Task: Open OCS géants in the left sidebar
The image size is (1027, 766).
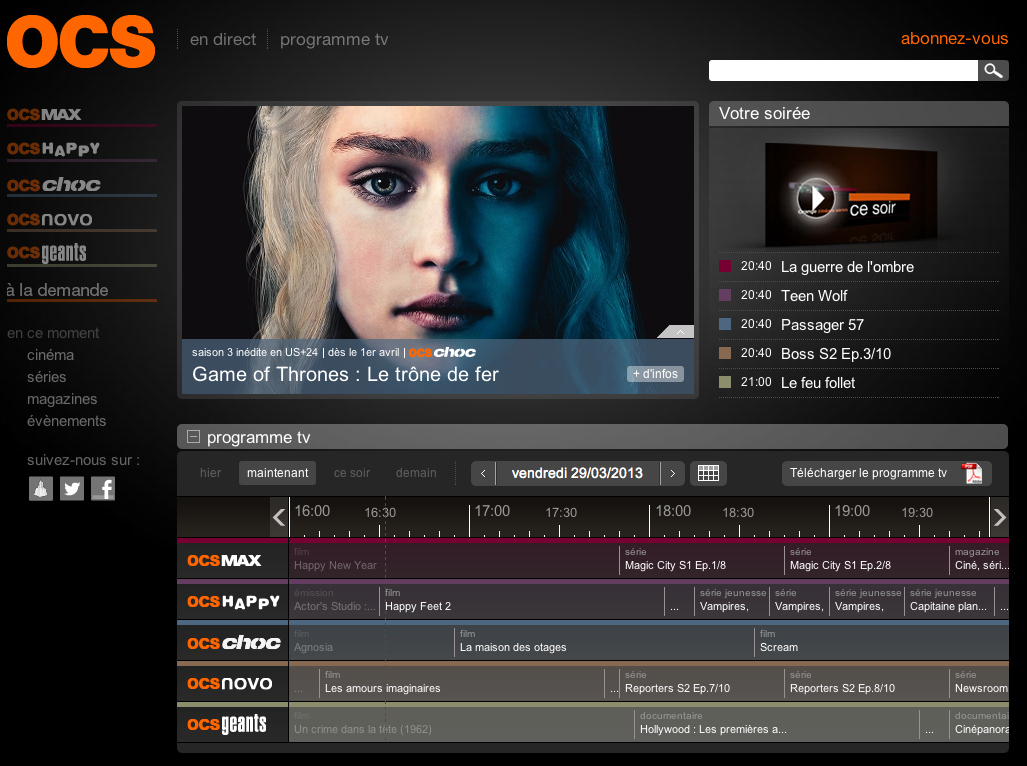Action: pos(47,253)
